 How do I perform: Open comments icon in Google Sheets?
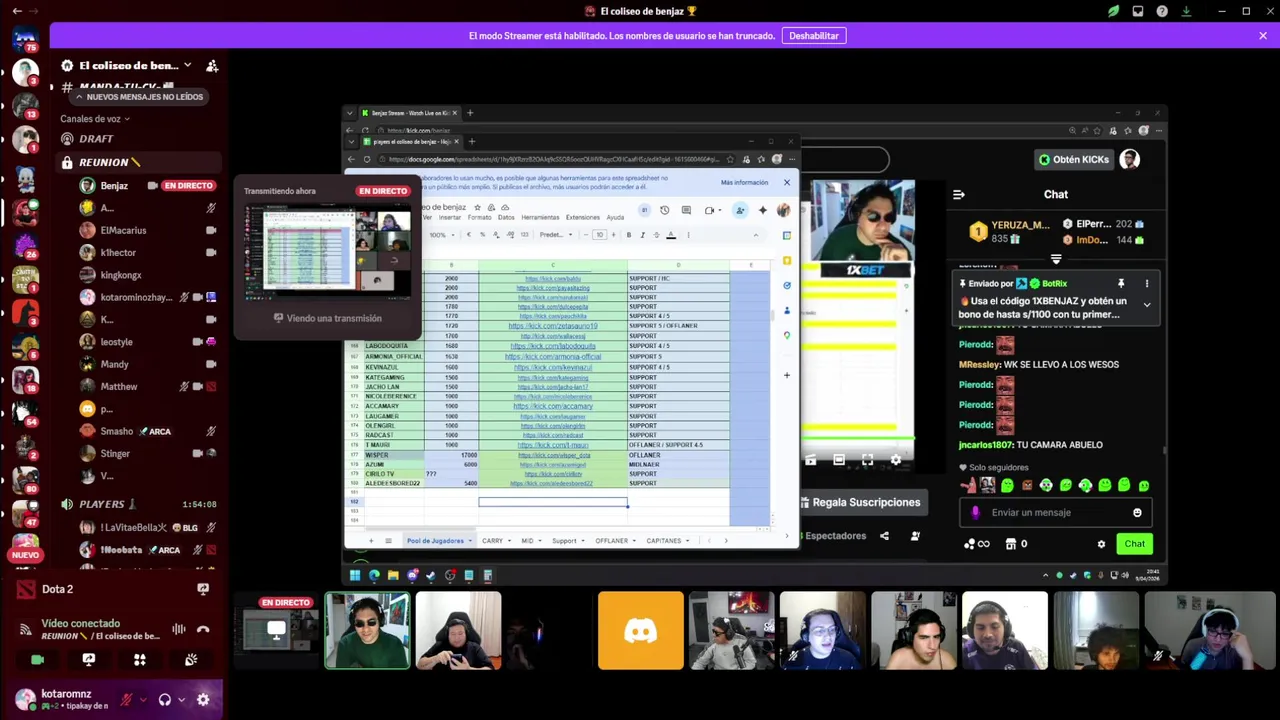coord(686,210)
